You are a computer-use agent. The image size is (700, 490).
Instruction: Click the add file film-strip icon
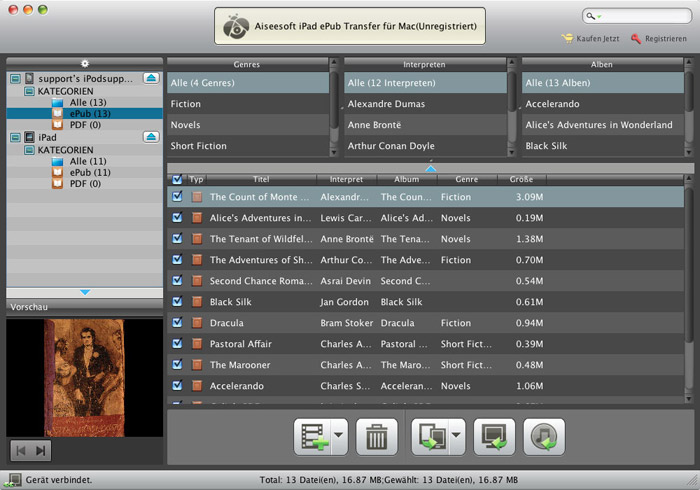pos(313,437)
